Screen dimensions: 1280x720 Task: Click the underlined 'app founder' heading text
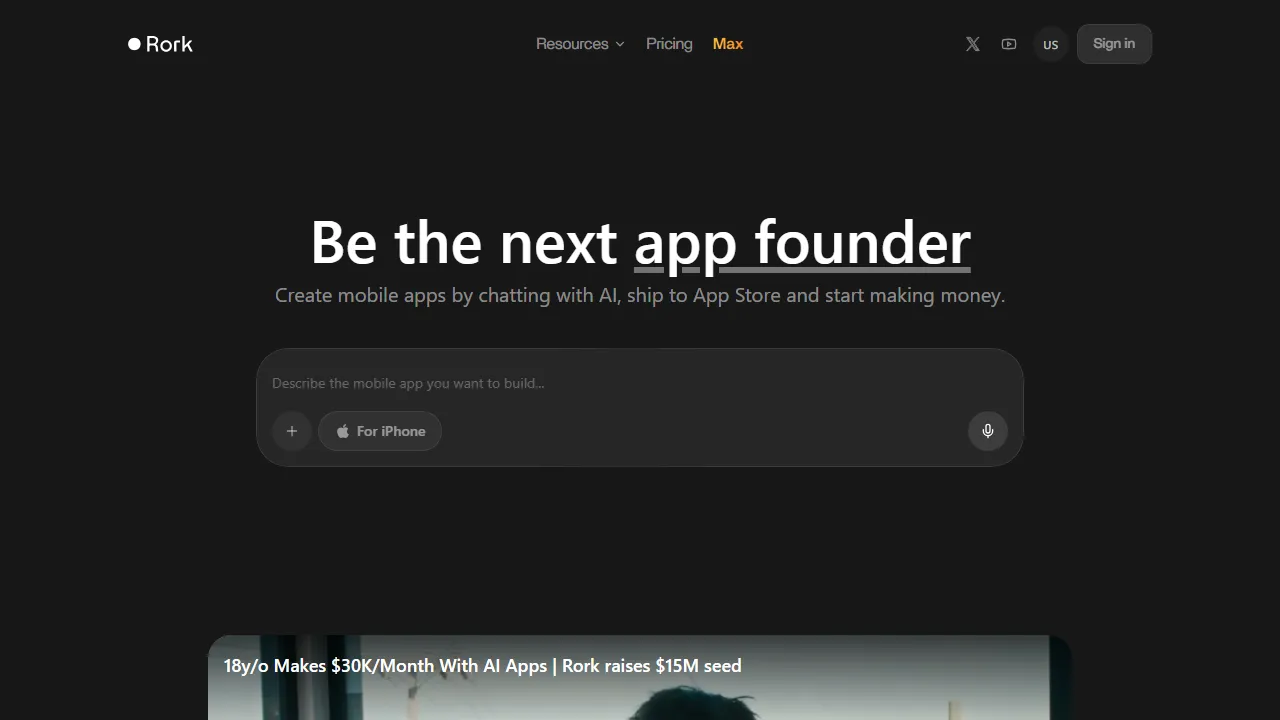click(x=802, y=242)
